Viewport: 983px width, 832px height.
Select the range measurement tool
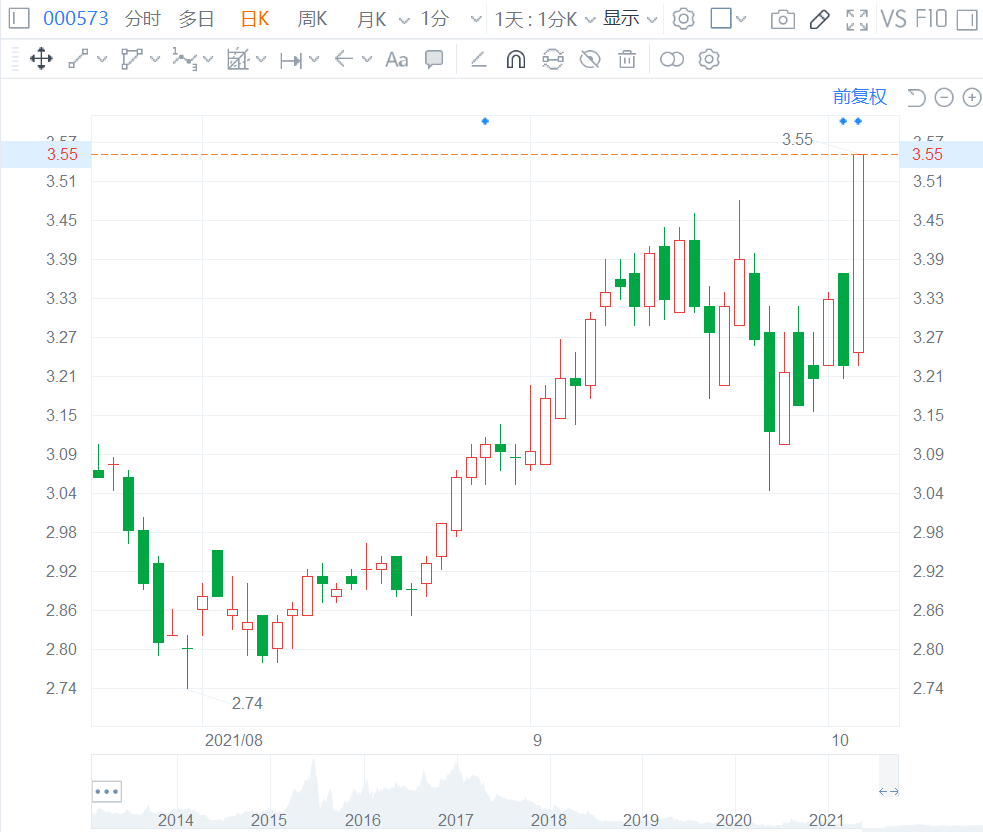click(291, 60)
